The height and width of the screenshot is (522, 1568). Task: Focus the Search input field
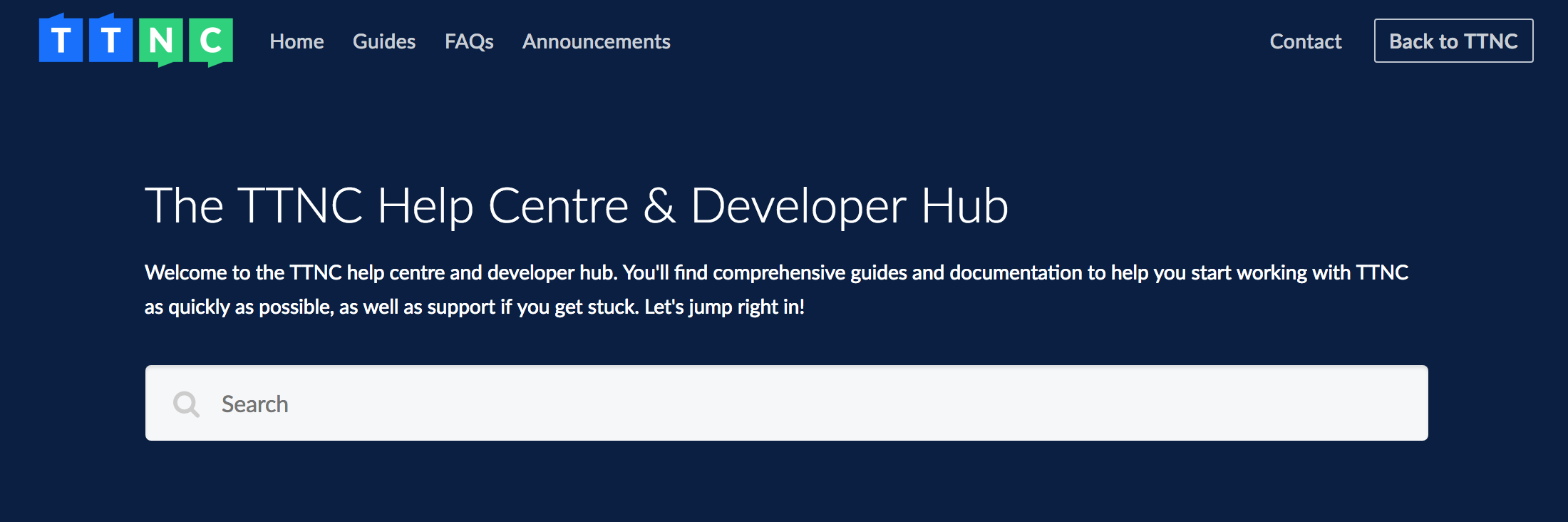coord(787,403)
